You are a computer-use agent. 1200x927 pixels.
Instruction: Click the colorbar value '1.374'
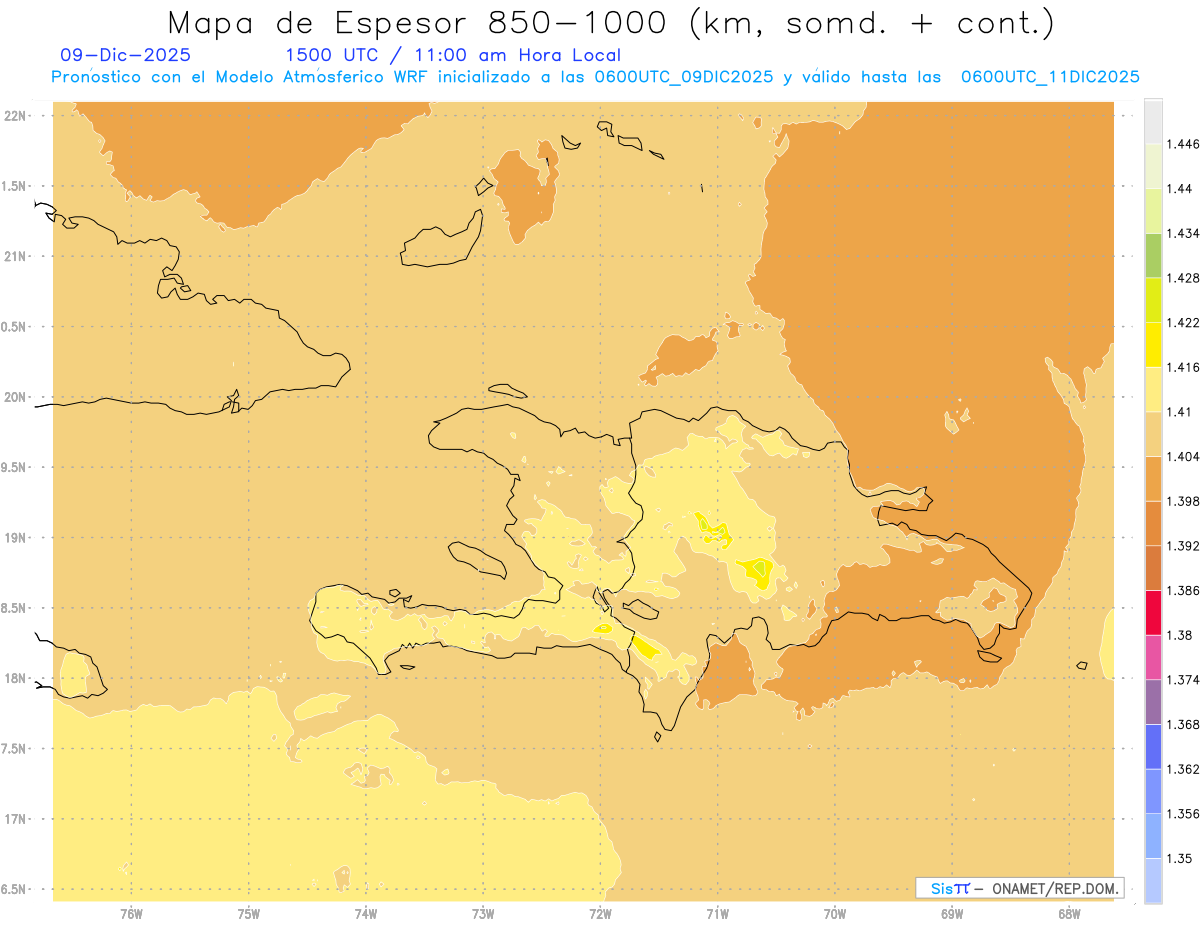pos(1183,680)
